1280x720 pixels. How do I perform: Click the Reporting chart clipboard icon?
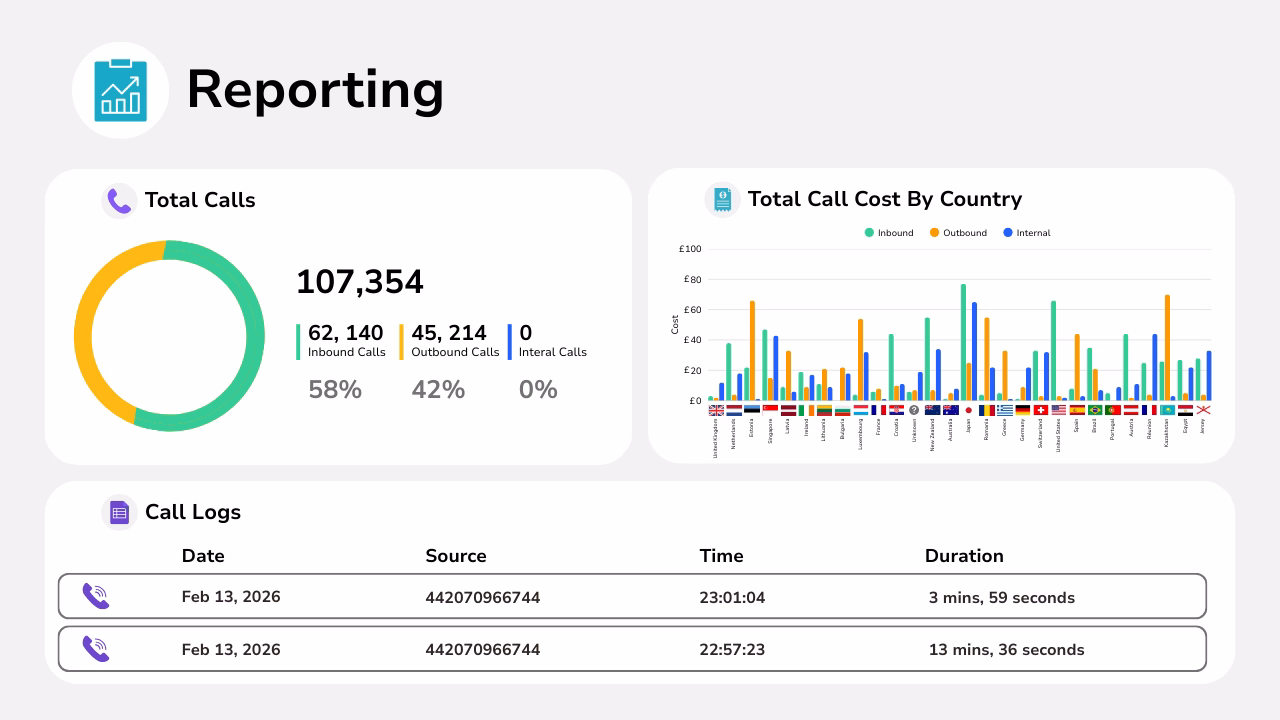120,90
